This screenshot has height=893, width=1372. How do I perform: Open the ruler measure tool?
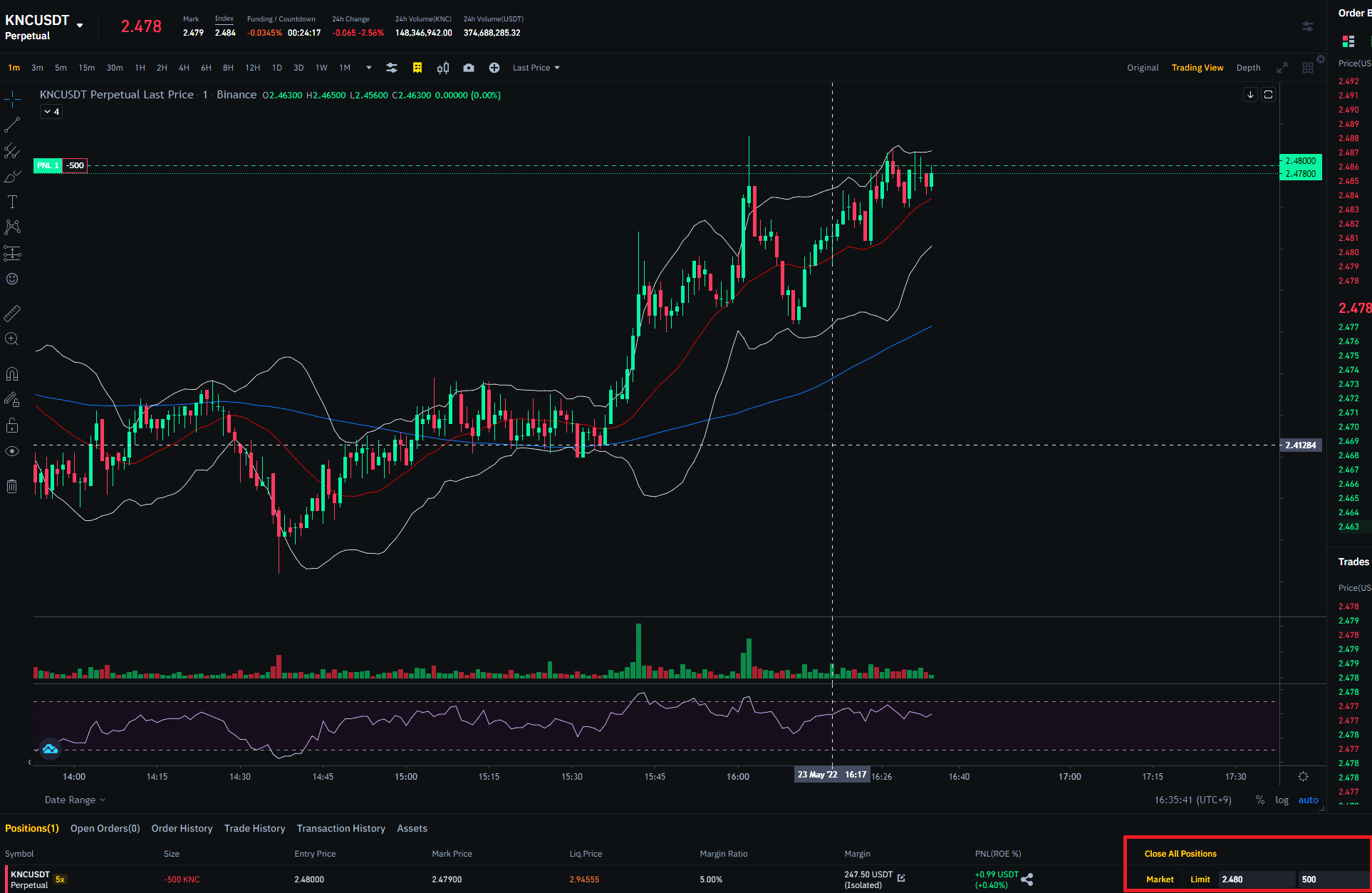(x=12, y=313)
